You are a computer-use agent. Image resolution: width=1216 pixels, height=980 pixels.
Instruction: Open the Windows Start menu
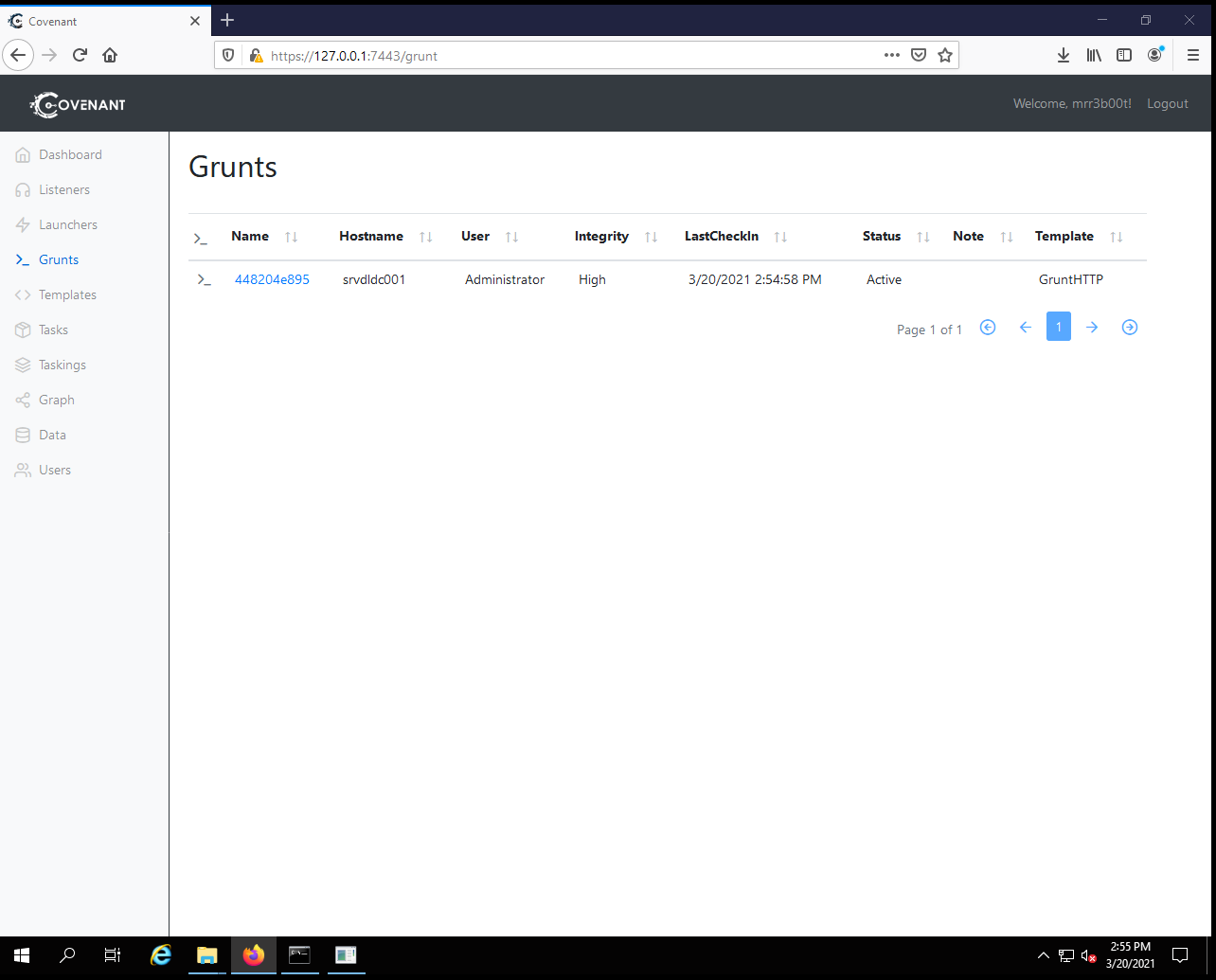tap(22, 955)
